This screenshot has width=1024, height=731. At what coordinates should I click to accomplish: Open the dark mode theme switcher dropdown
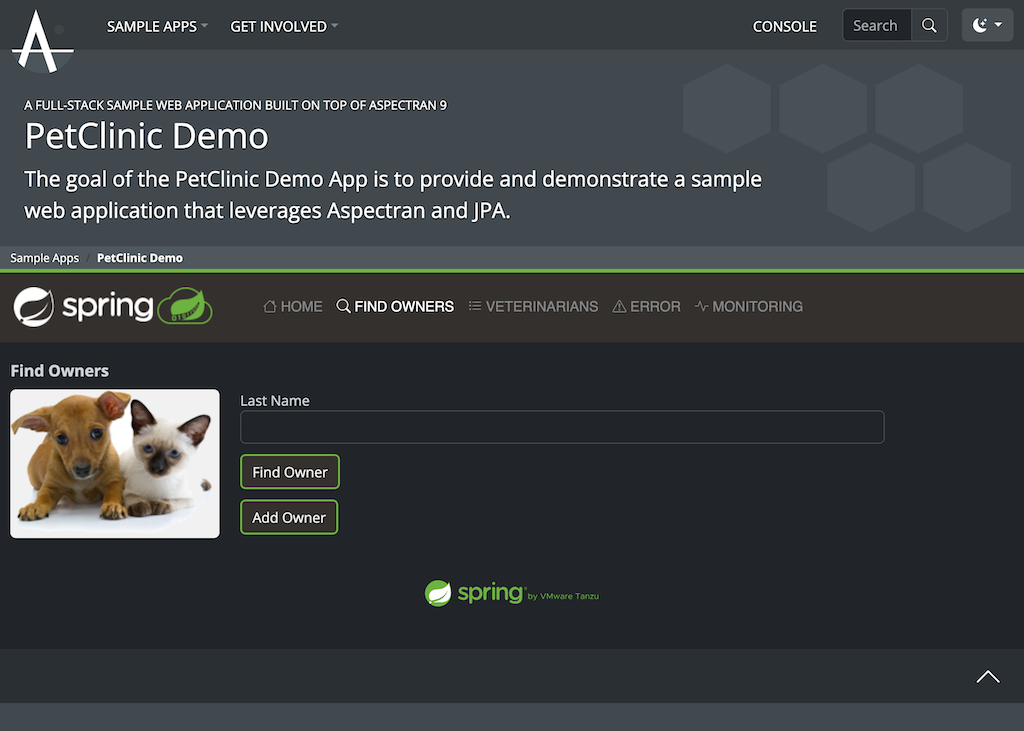(987, 25)
